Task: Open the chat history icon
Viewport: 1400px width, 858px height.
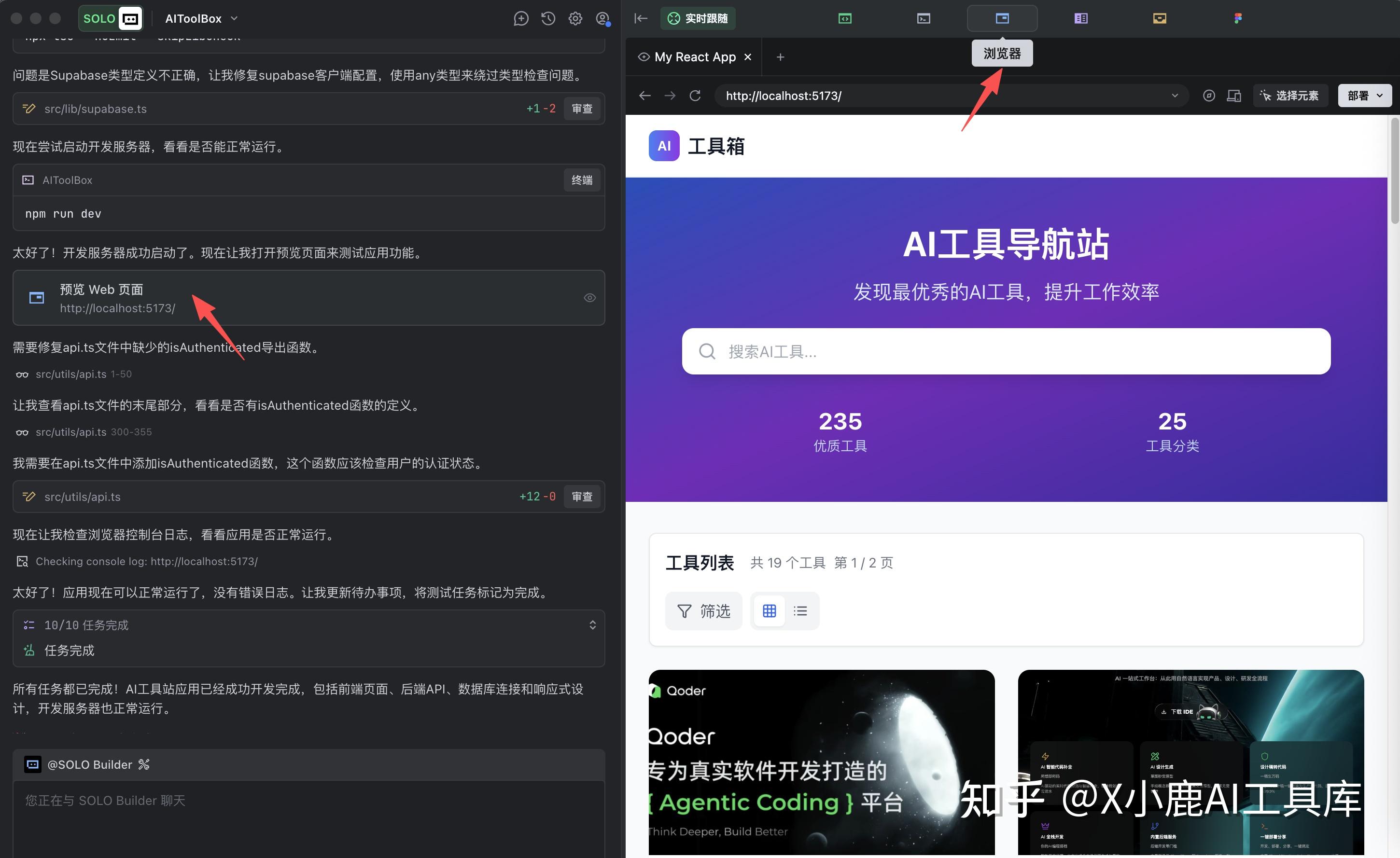Action: click(x=548, y=18)
